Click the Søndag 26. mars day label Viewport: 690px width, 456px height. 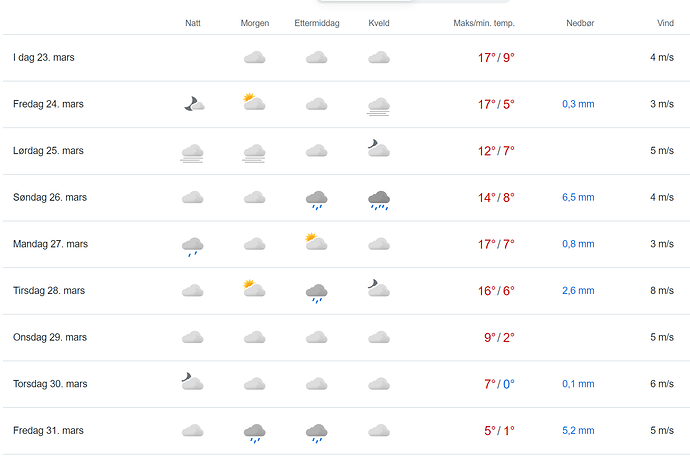pos(50,197)
